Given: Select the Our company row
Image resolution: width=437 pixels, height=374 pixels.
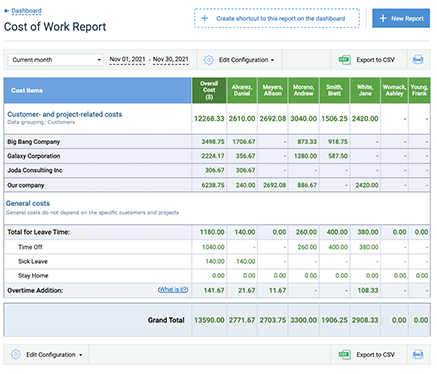Looking at the screenshot, I should pyautogui.click(x=217, y=185).
